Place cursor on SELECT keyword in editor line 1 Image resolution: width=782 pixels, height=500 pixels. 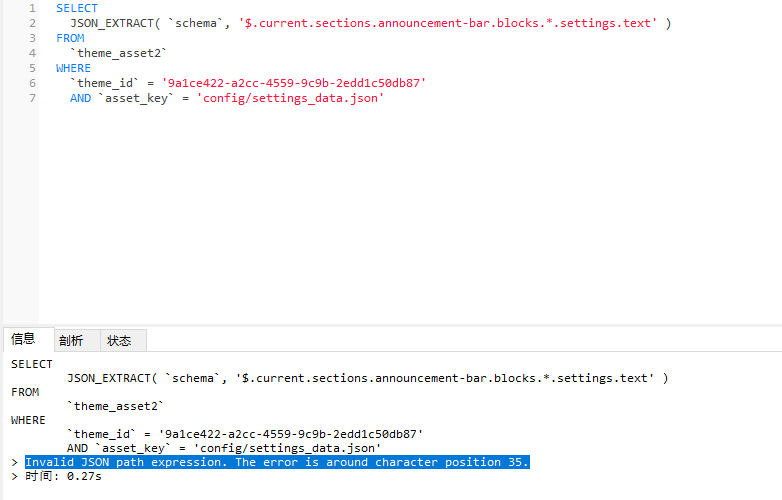tap(77, 8)
